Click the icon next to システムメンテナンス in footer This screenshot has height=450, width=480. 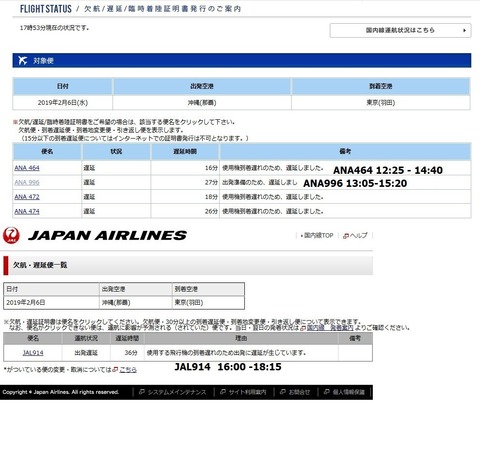(142, 392)
